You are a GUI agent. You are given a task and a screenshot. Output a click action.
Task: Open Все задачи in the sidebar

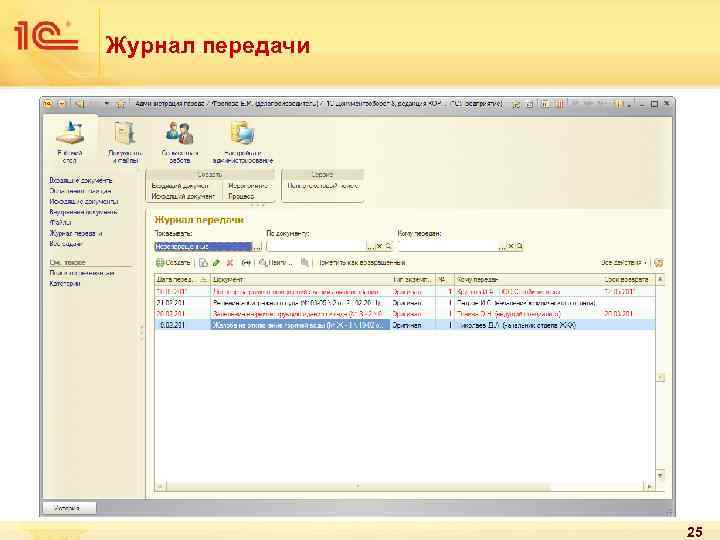[x=66, y=244]
